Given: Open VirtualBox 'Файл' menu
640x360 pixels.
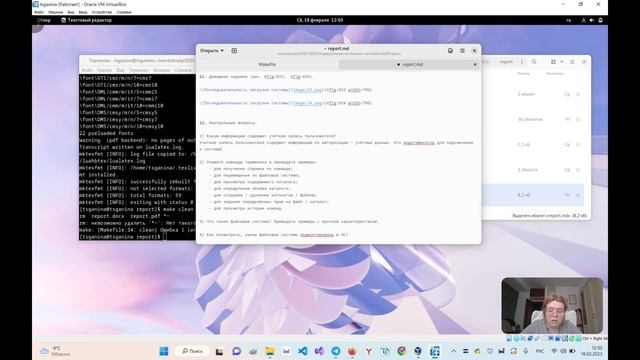Looking at the screenshot, I should [39, 12].
